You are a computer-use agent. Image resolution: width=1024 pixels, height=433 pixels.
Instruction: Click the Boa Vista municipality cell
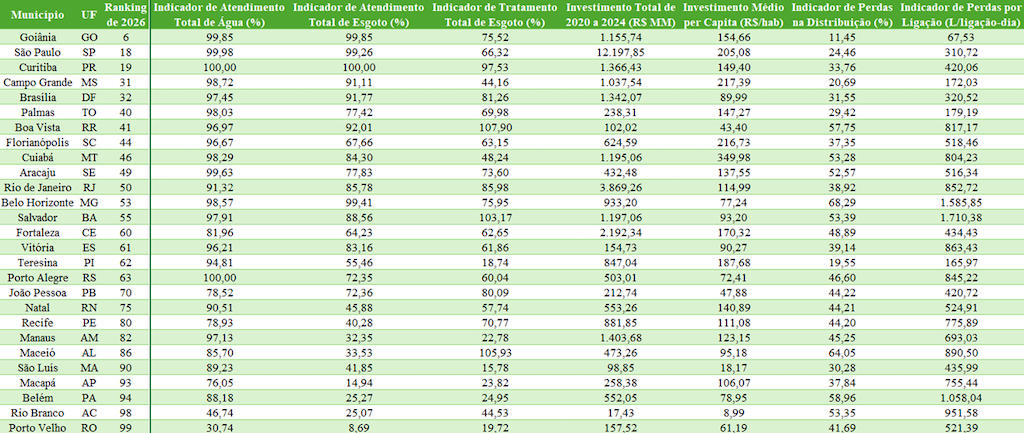(x=38, y=127)
